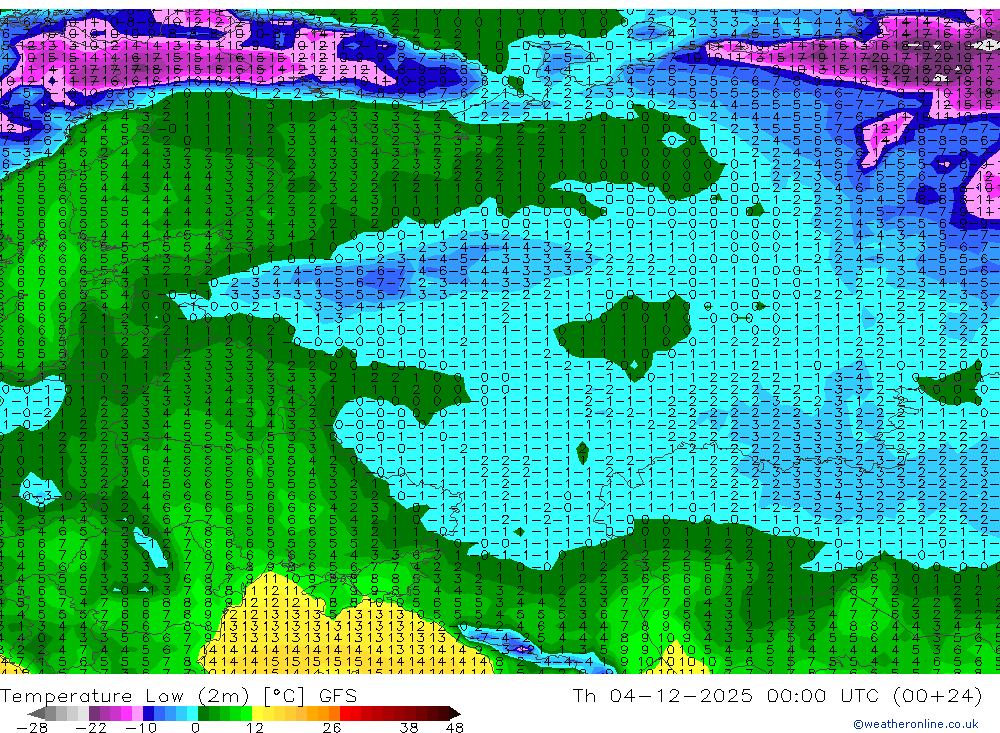The image size is (1000, 733).
Task: Click the 12 legend label
Action: pos(254,727)
